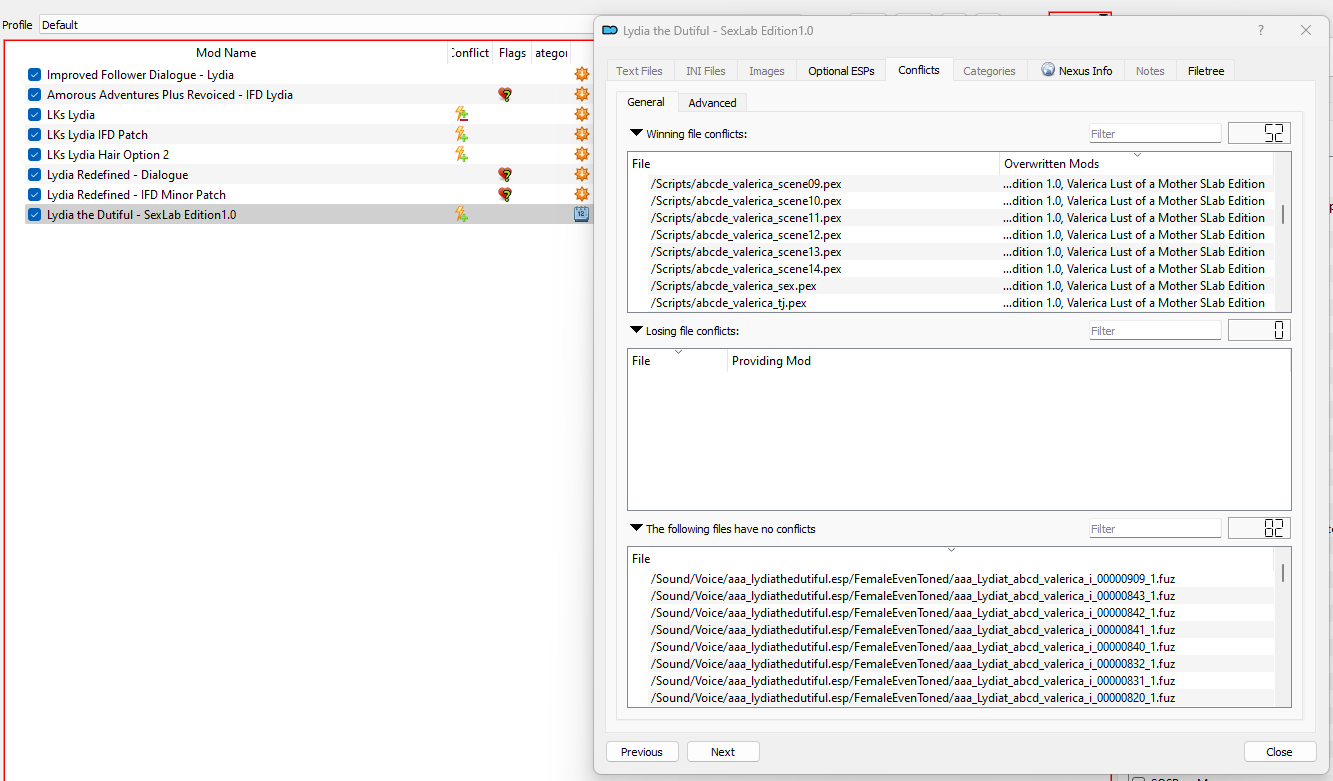
Task: Select abcde_valerica_scene09.pex file row
Action: [951, 184]
